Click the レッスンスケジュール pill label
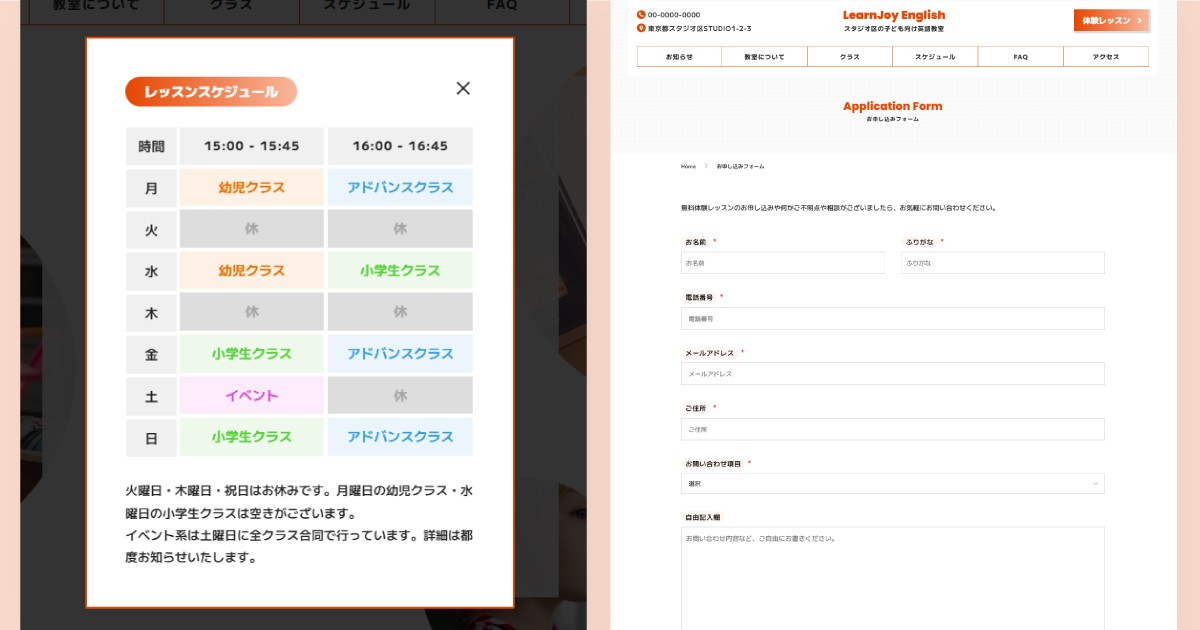This screenshot has width=1200, height=630. 210,91
